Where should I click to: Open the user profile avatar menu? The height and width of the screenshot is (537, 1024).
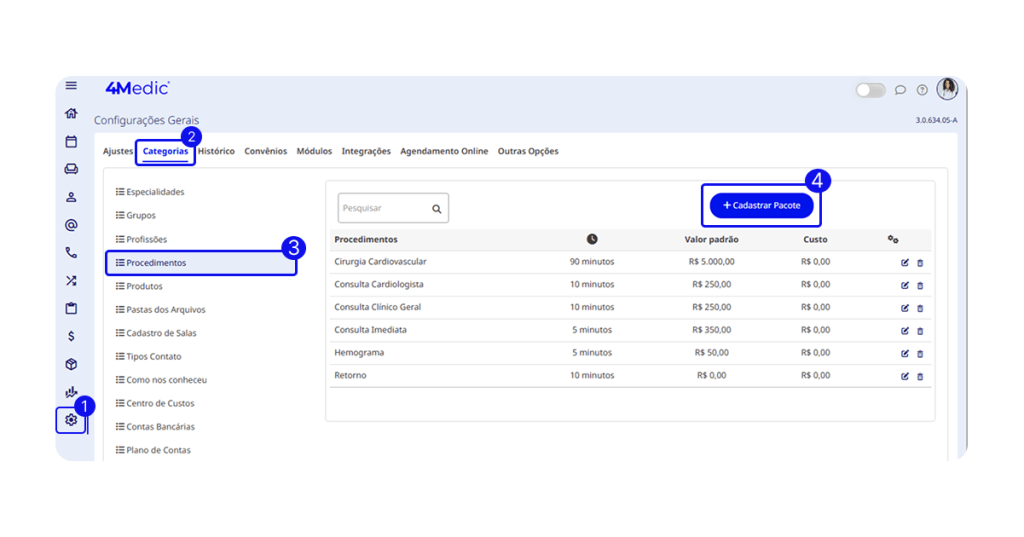pyautogui.click(x=947, y=89)
